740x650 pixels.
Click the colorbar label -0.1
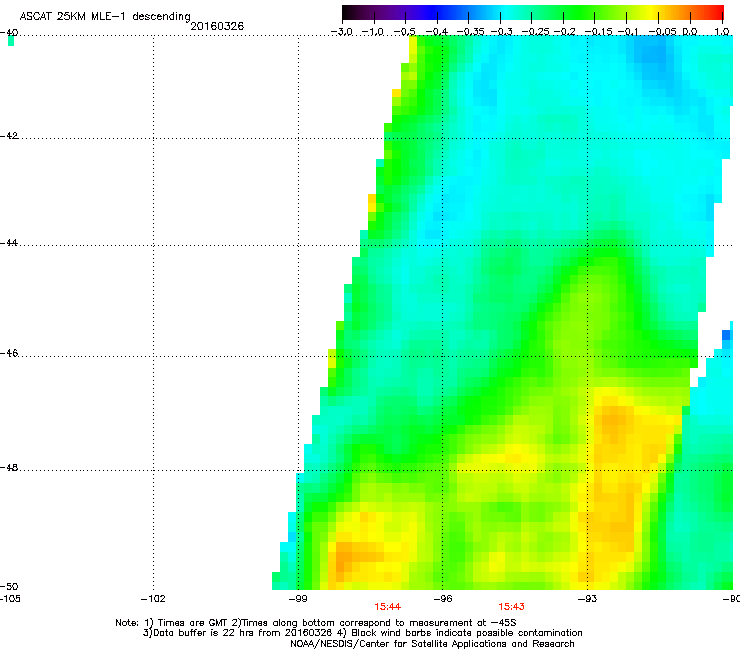click(628, 32)
